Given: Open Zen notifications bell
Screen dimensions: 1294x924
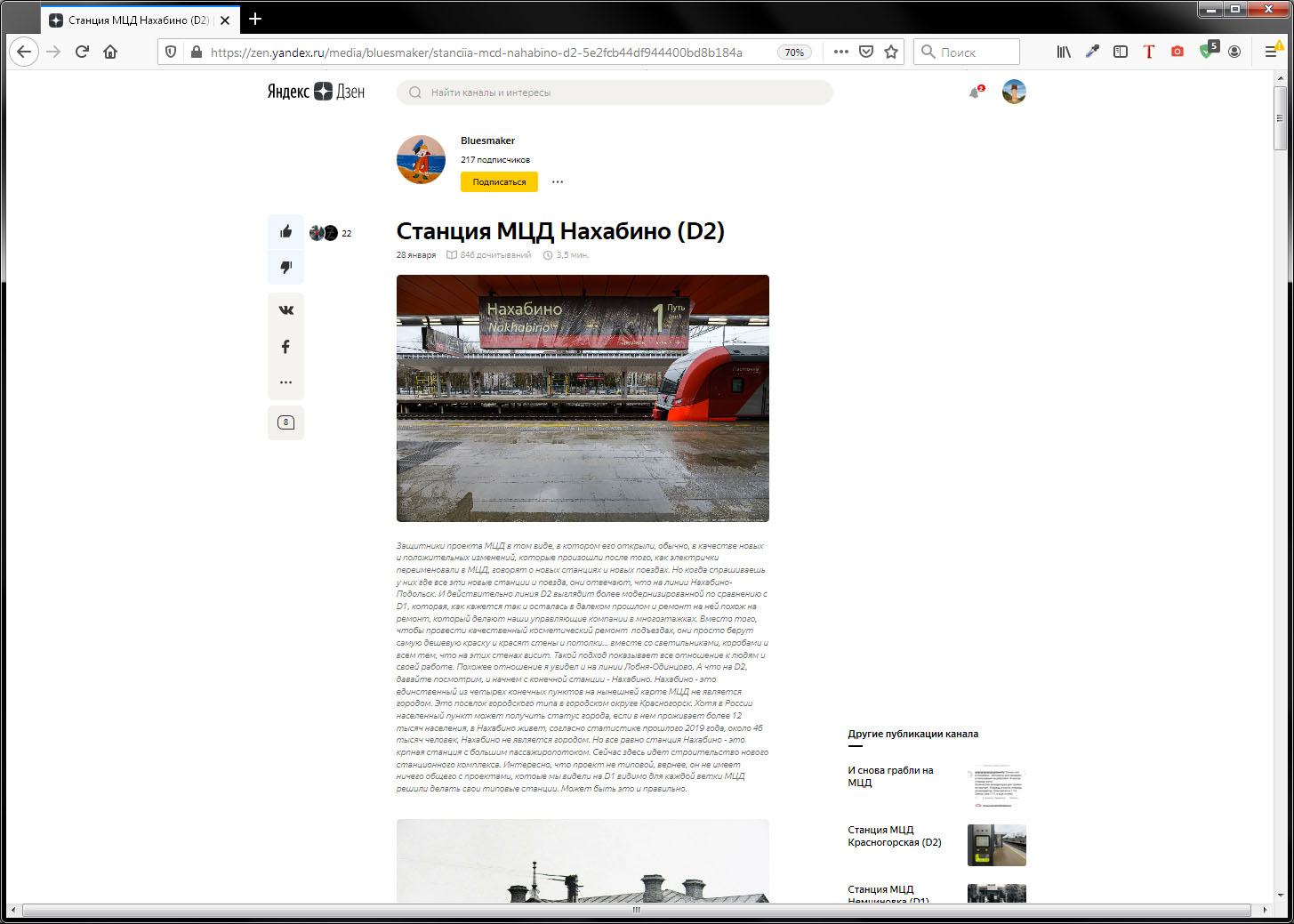Looking at the screenshot, I should coord(975,92).
